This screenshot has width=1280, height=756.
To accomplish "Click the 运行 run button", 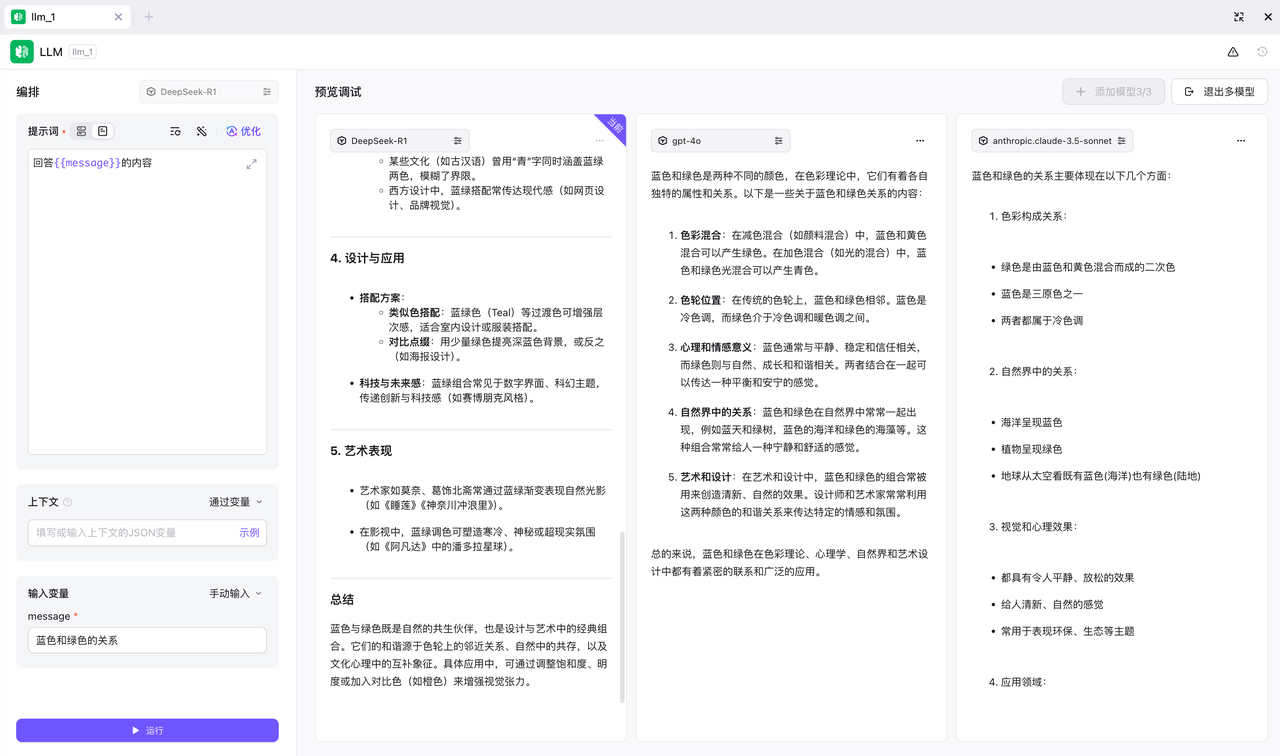I will [x=147, y=730].
